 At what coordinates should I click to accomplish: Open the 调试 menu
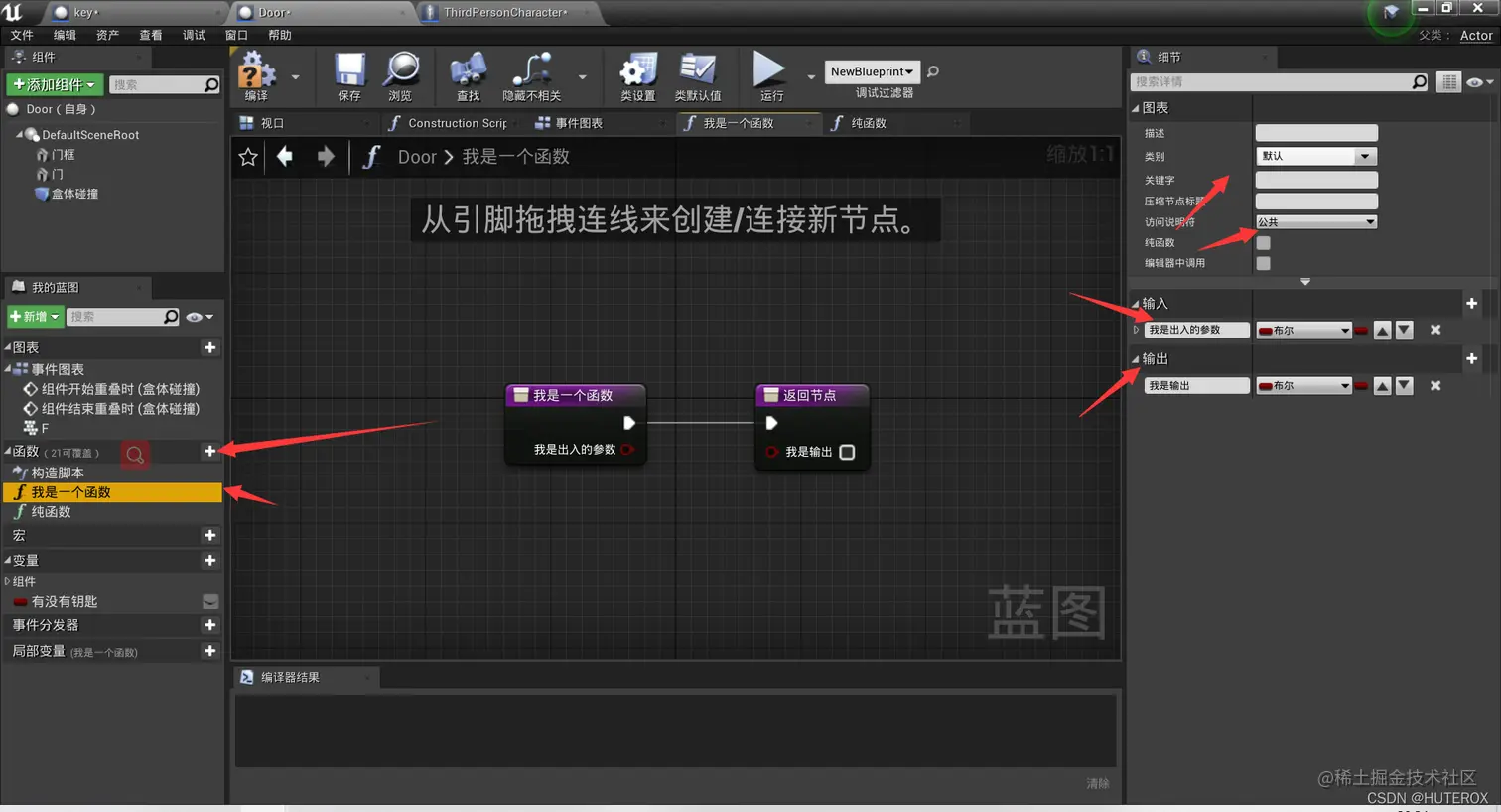coord(194,35)
